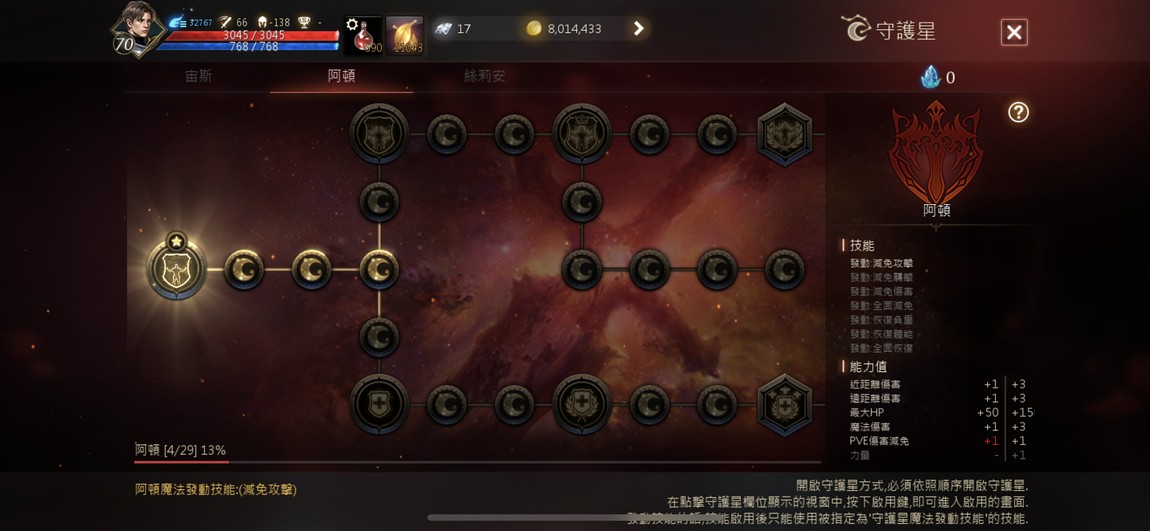The image size is (1150, 531).
Task: Click the question mark help icon
Action: pos(1018,112)
